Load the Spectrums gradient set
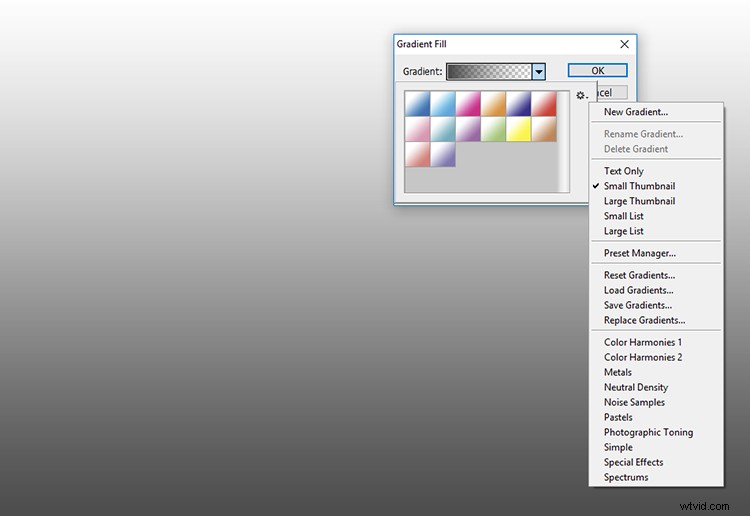The width and height of the screenshot is (750, 516). pos(626,477)
